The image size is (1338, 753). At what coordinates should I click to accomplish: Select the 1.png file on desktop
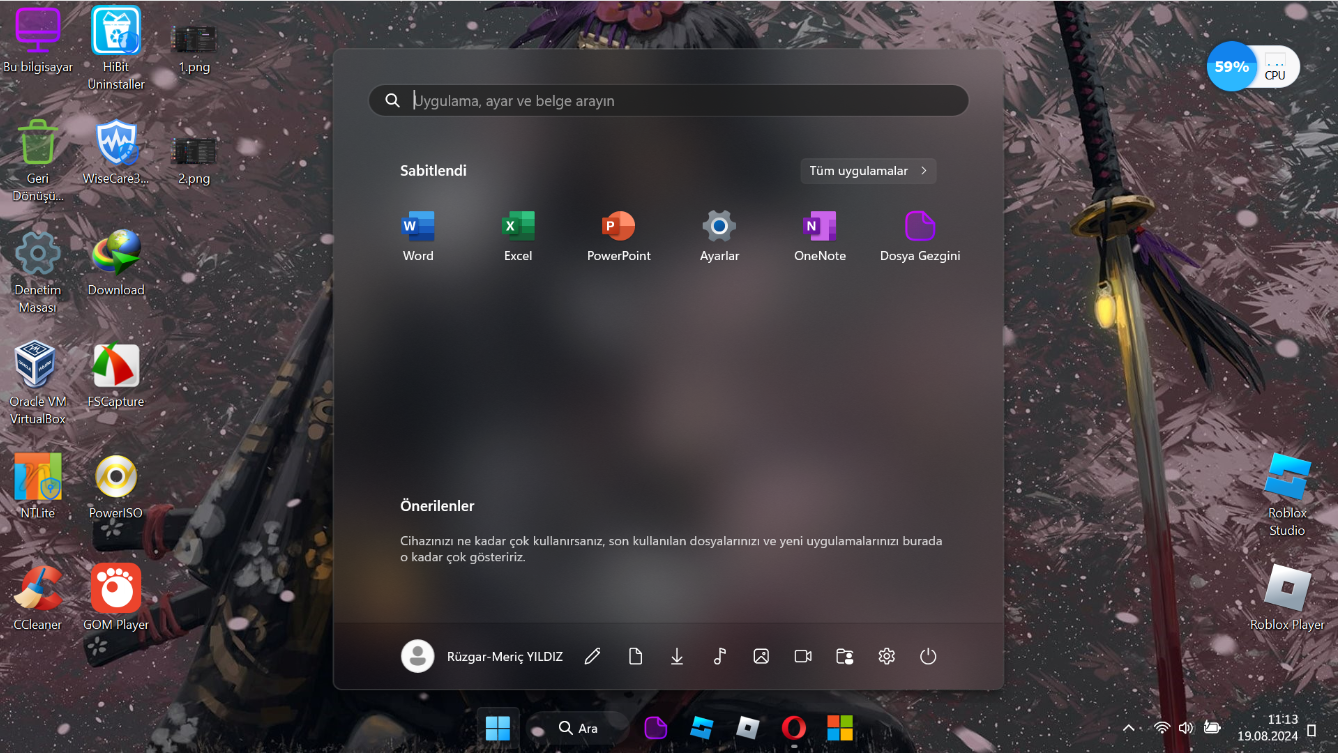click(194, 49)
